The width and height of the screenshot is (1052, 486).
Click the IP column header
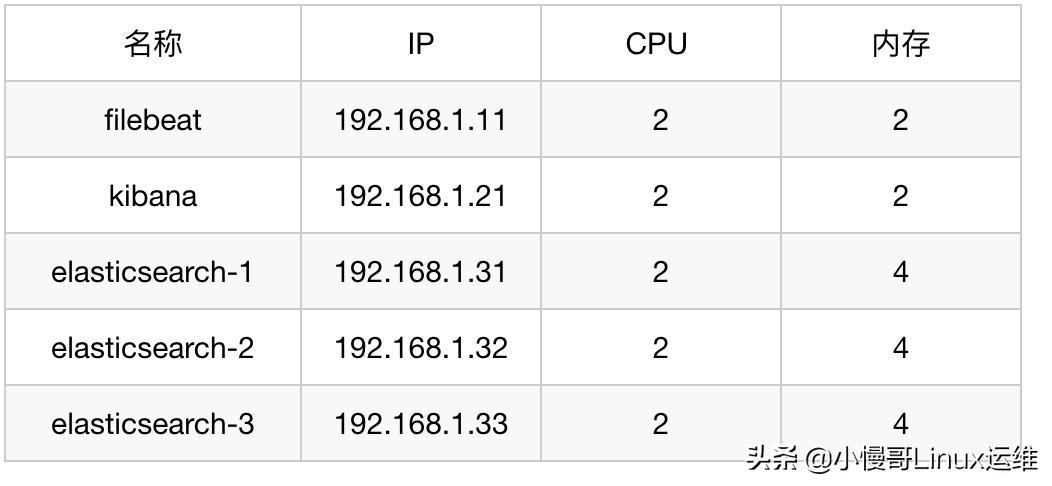pos(421,44)
